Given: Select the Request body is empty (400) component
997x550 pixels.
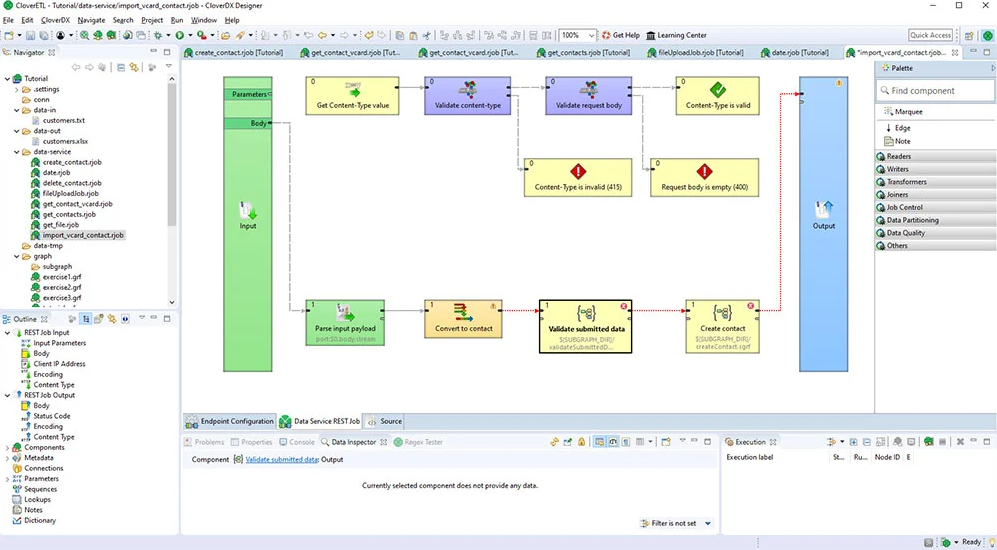Looking at the screenshot, I should (705, 177).
